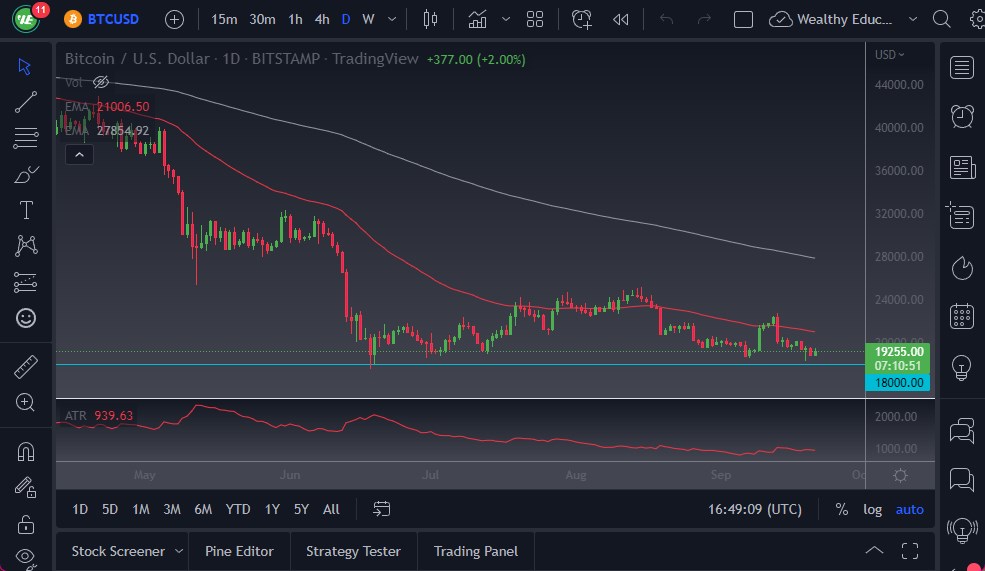Image resolution: width=985 pixels, height=571 pixels.
Task: Click the Replay rewind icon
Action: 621,19
